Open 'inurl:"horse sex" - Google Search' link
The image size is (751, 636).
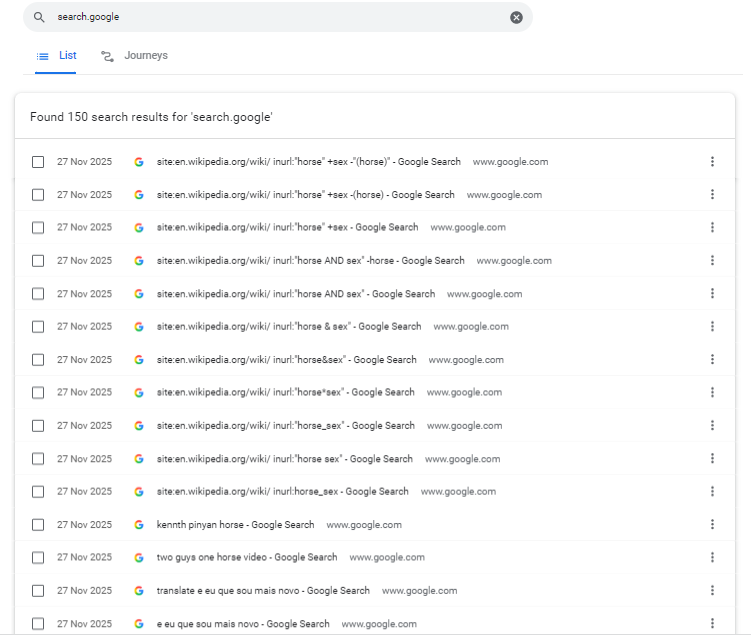284,459
